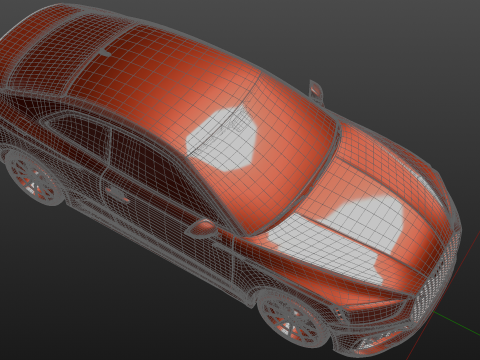Click the green axis line
Image resolution: width=480 pixels, height=360 pixels.
(457, 323)
